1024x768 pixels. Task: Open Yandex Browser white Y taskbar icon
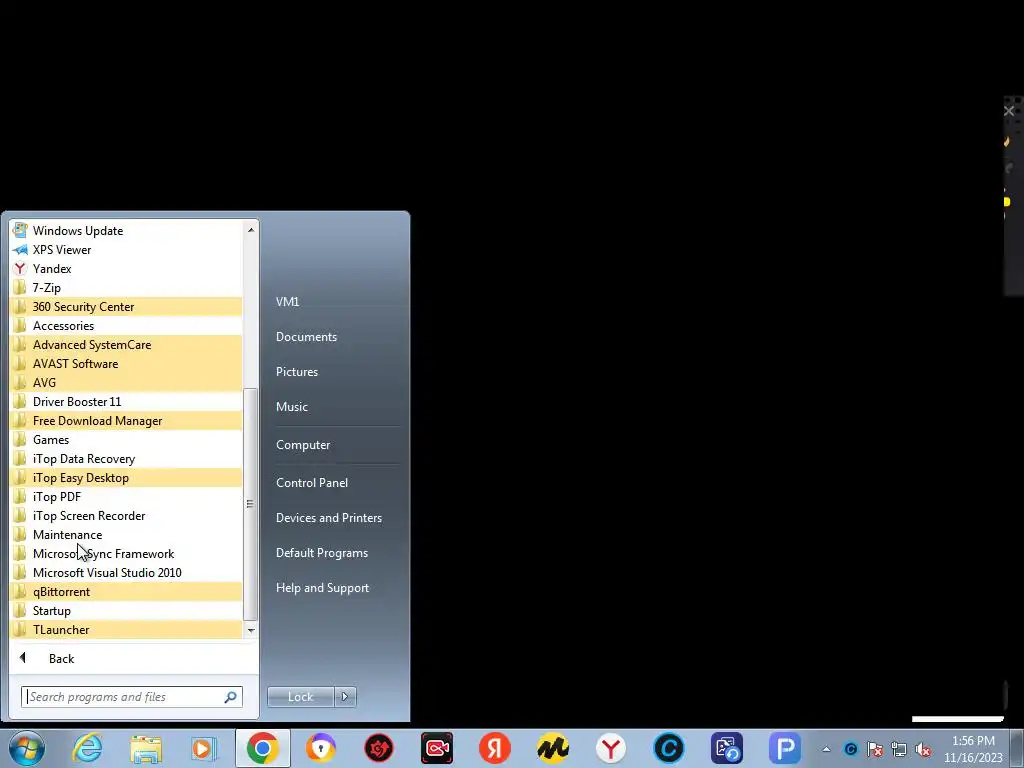611,748
